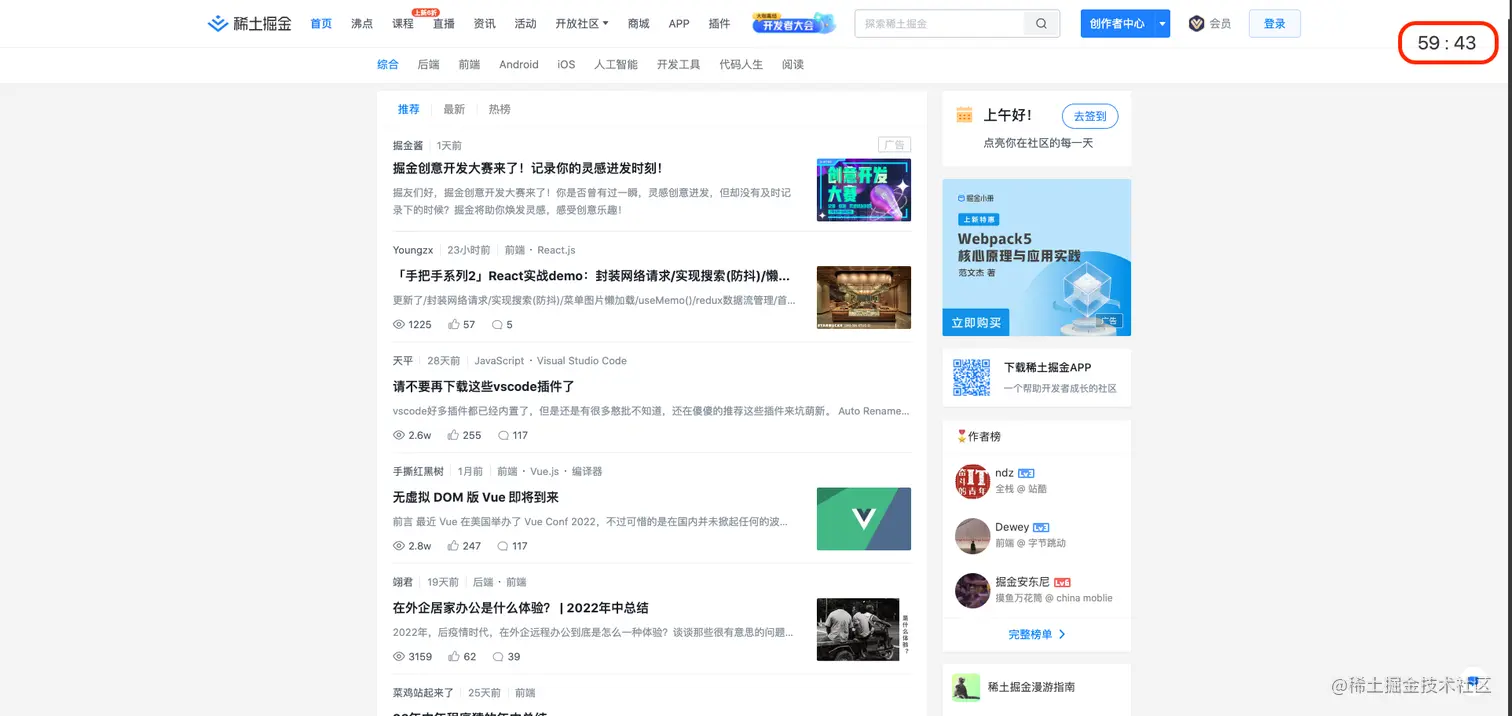Click the views icon on the vscode插件 post

[x=399, y=435]
